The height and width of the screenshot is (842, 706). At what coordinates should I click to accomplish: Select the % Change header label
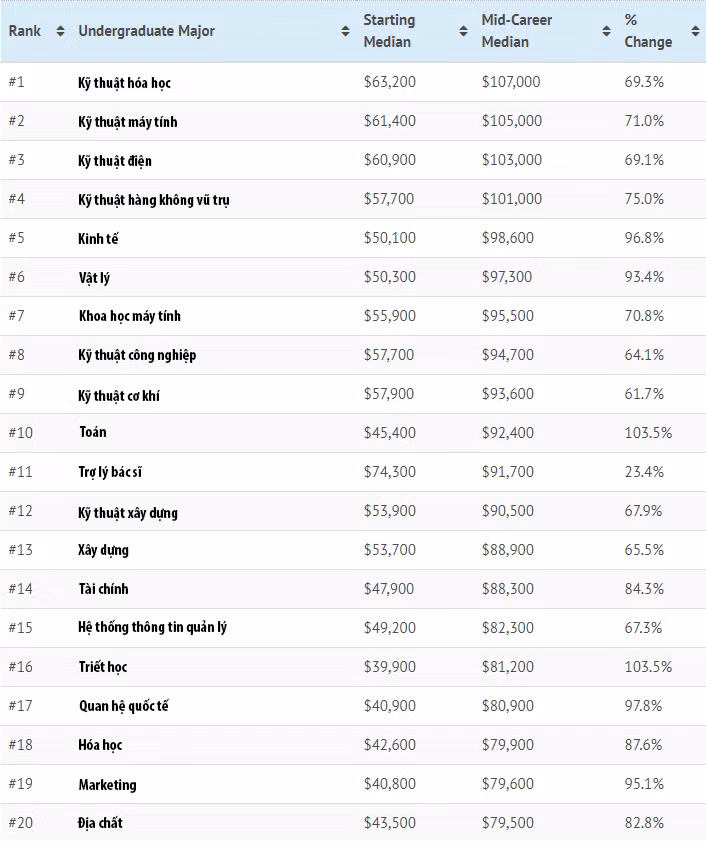pyautogui.click(x=648, y=31)
